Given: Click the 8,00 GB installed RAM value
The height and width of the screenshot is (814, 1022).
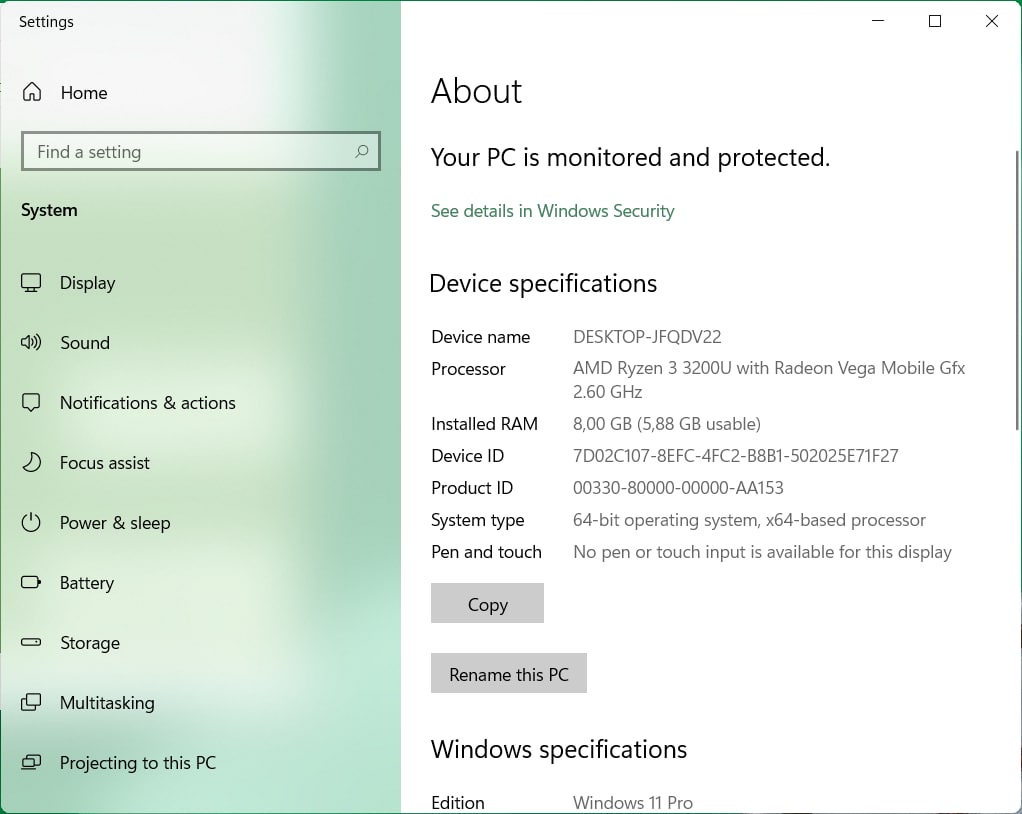Looking at the screenshot, I should [x=666, y=424].
